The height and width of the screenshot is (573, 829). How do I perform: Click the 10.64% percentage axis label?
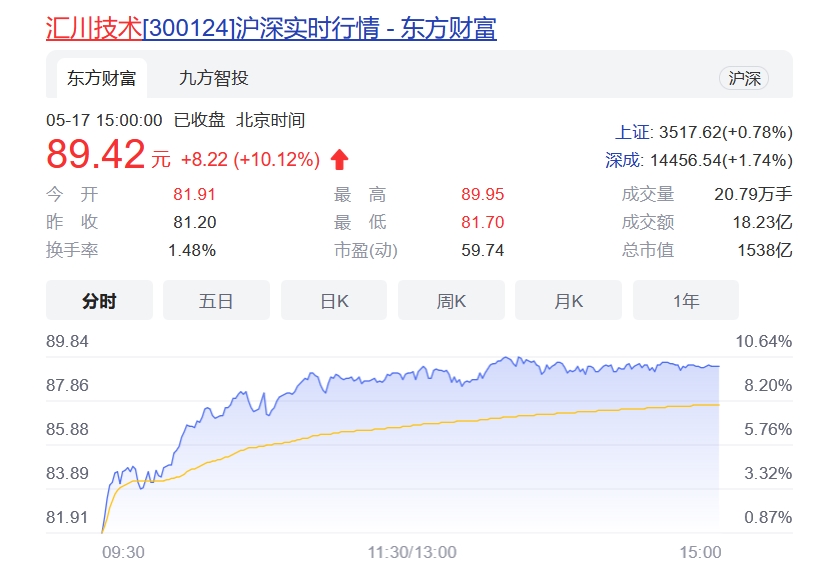tap(764, 341)
